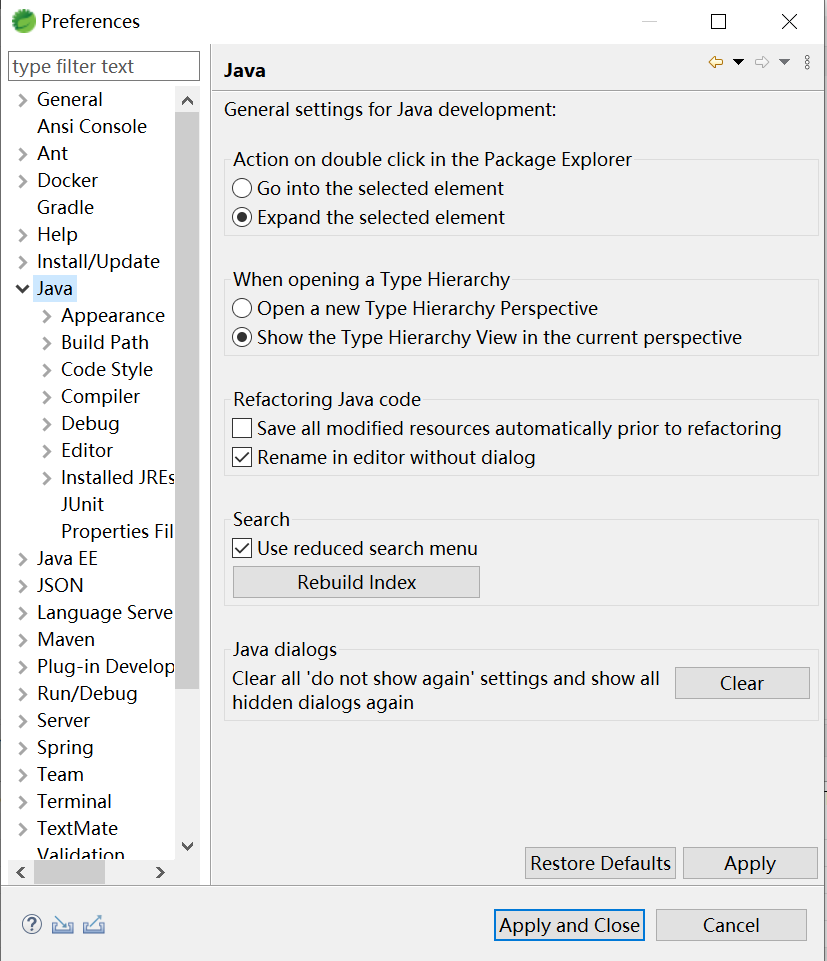Collapse the Java tree node
This screenshot has width=827, height=961.
click(x=22, y=288)
